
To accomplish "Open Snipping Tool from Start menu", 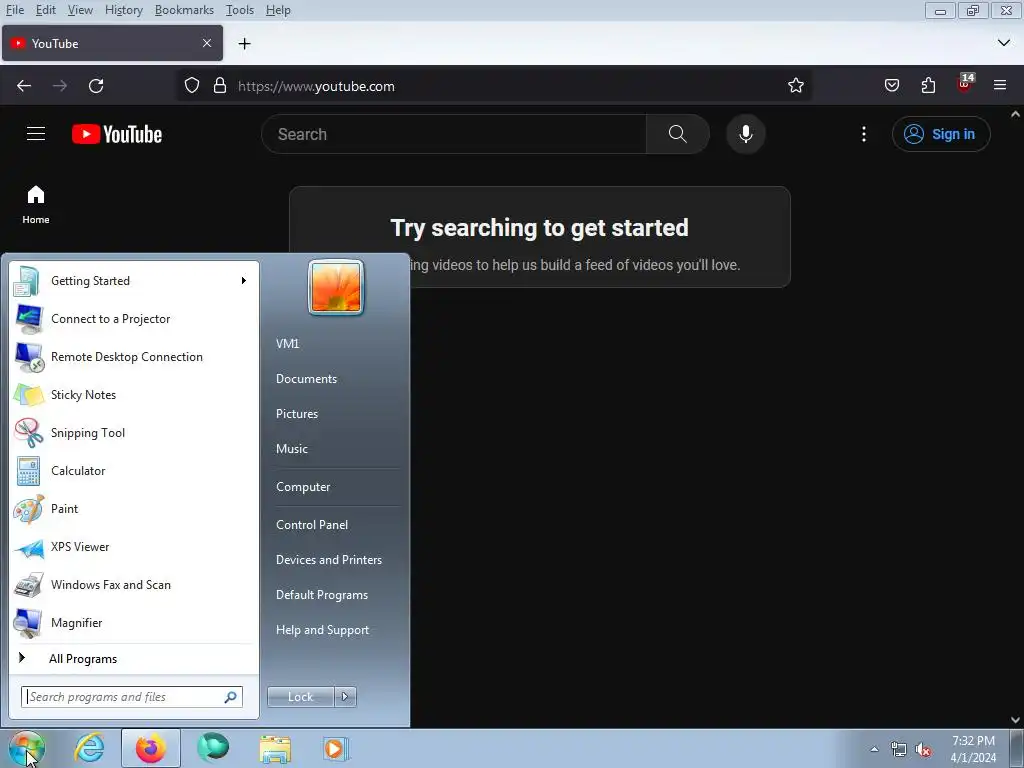I will (134, 432).
